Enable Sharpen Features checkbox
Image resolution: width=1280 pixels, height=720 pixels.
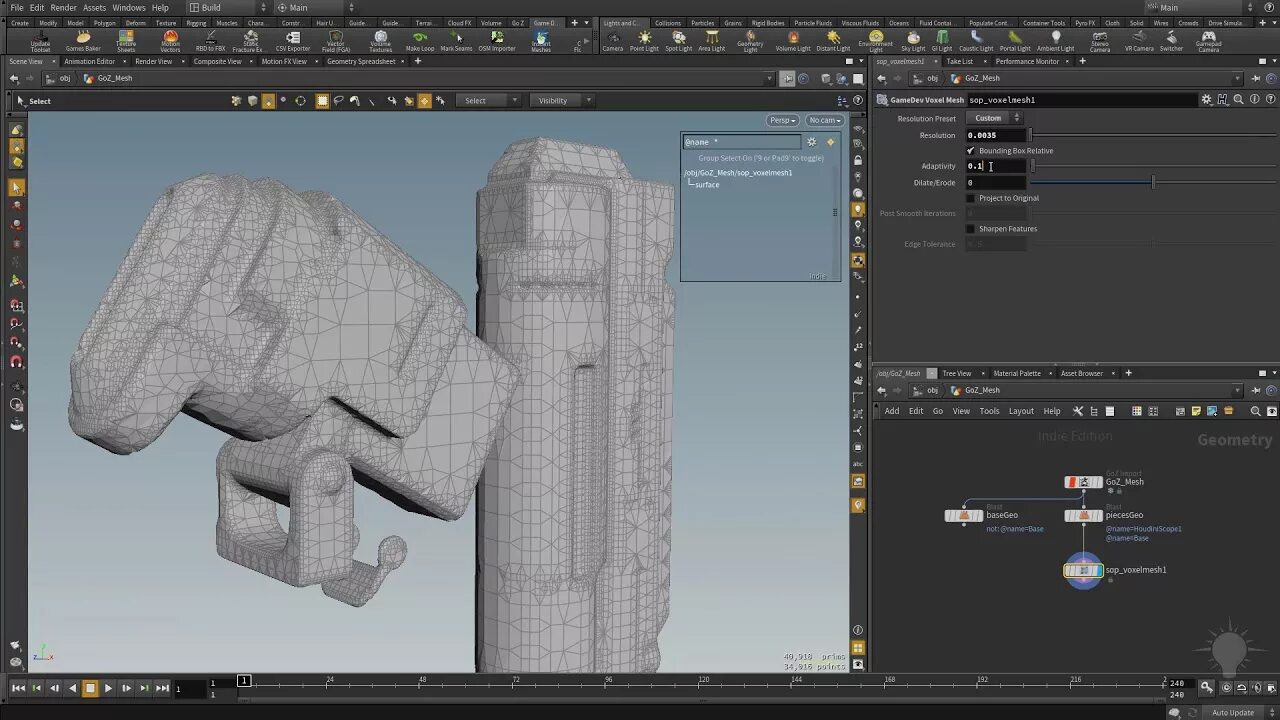click(x=970, y=229)
